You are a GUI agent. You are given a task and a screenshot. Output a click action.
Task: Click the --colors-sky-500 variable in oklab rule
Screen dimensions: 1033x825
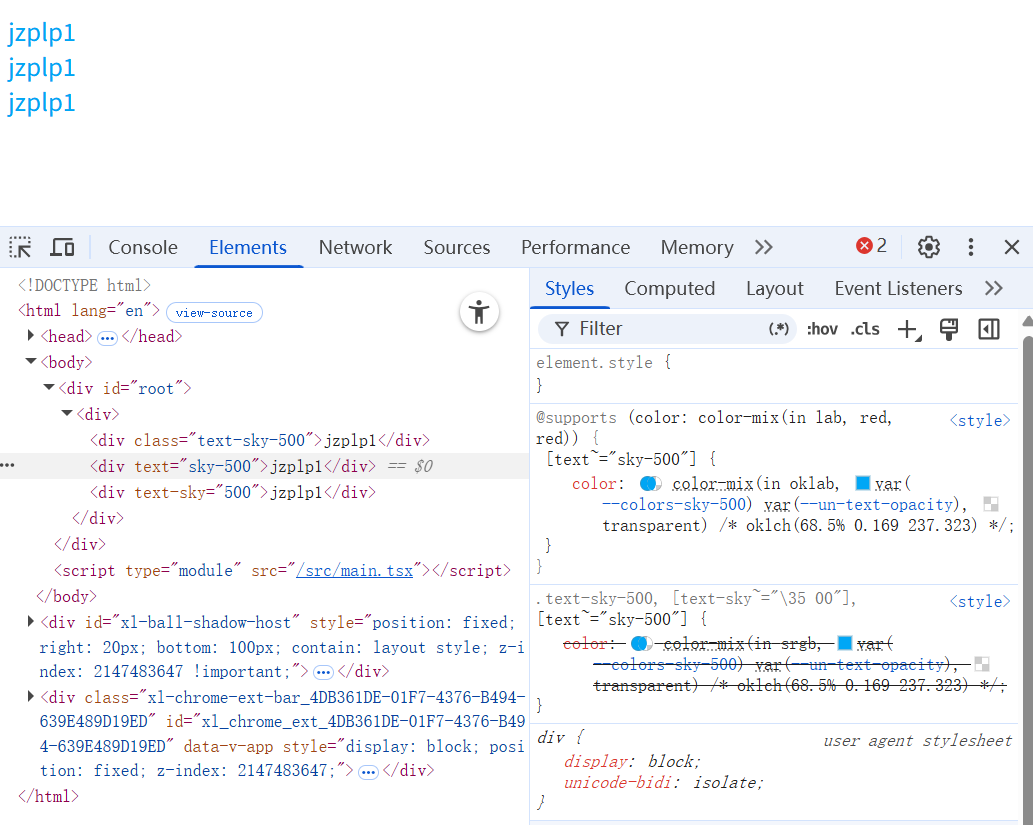(x=673, y=505)
